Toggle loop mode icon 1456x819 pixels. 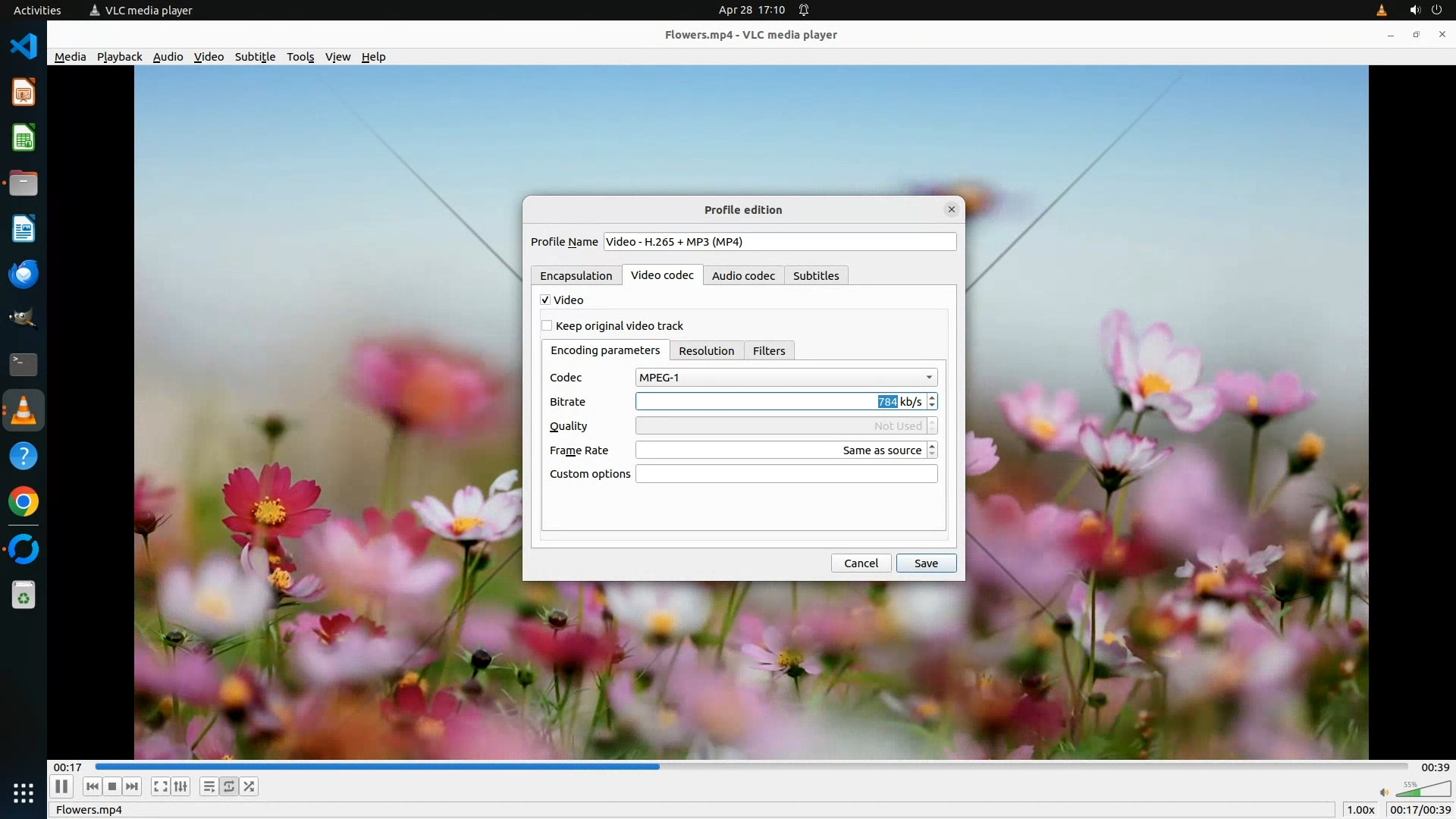click(229, 786)
